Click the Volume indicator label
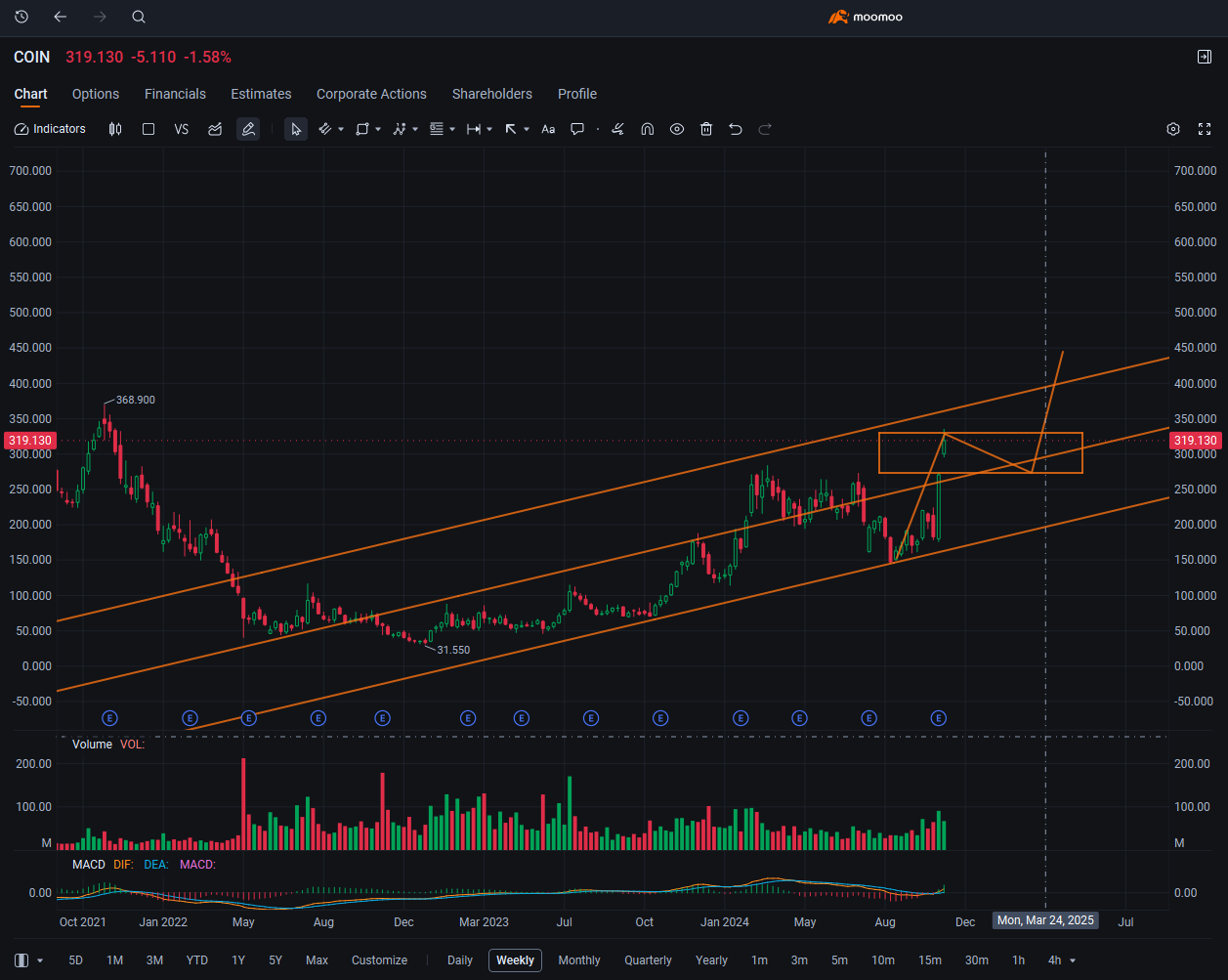The width and height of the screenshot is (1228, 980). pyautogui.click(x=92, y=745)
